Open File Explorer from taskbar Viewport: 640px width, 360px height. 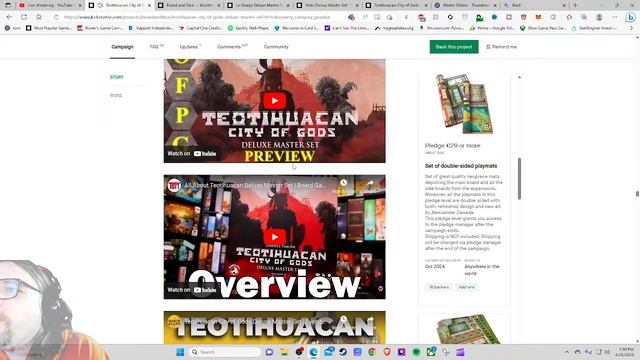[x=284, y=352]
